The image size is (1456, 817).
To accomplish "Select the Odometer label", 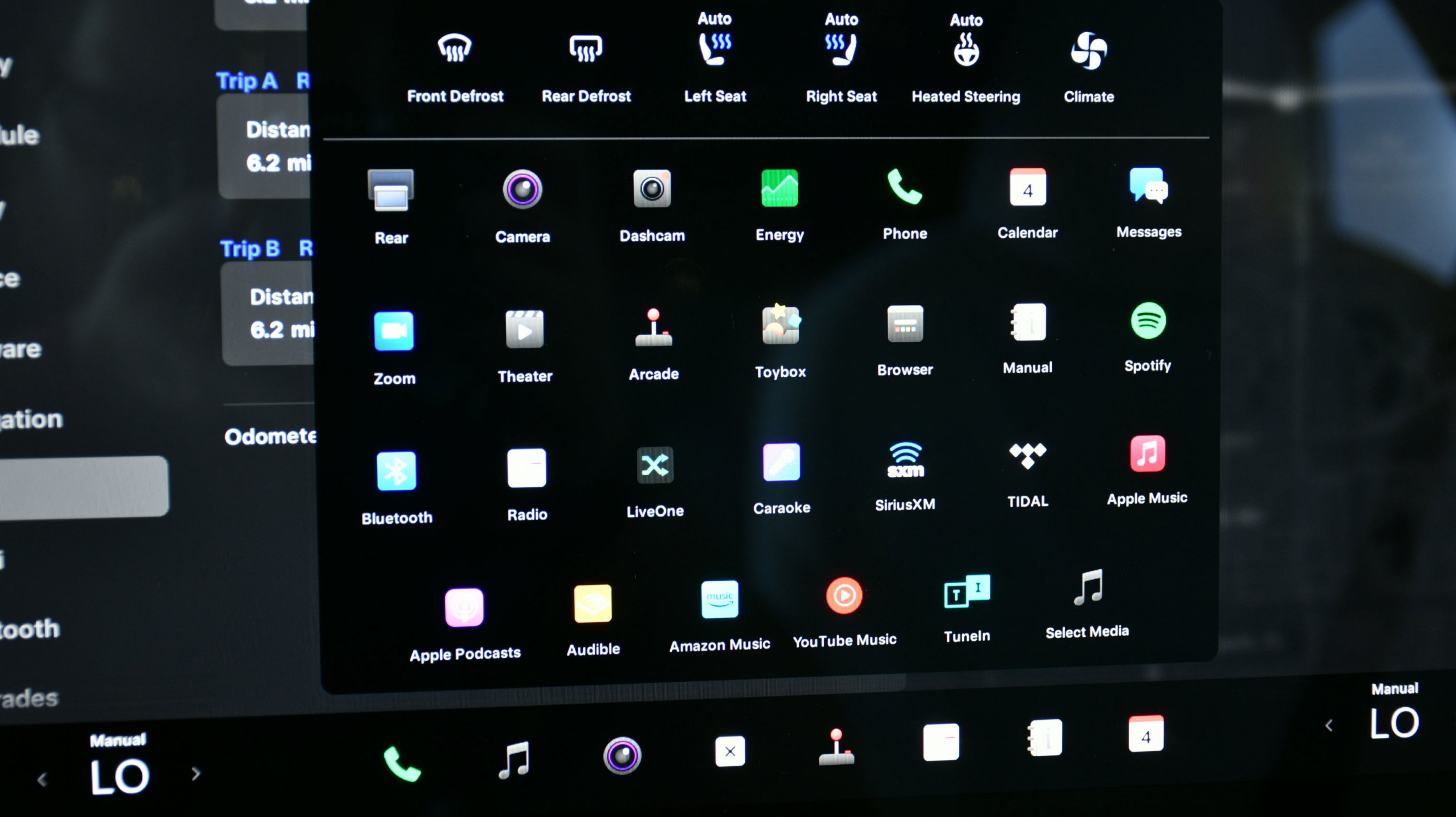I will (270, 436).
